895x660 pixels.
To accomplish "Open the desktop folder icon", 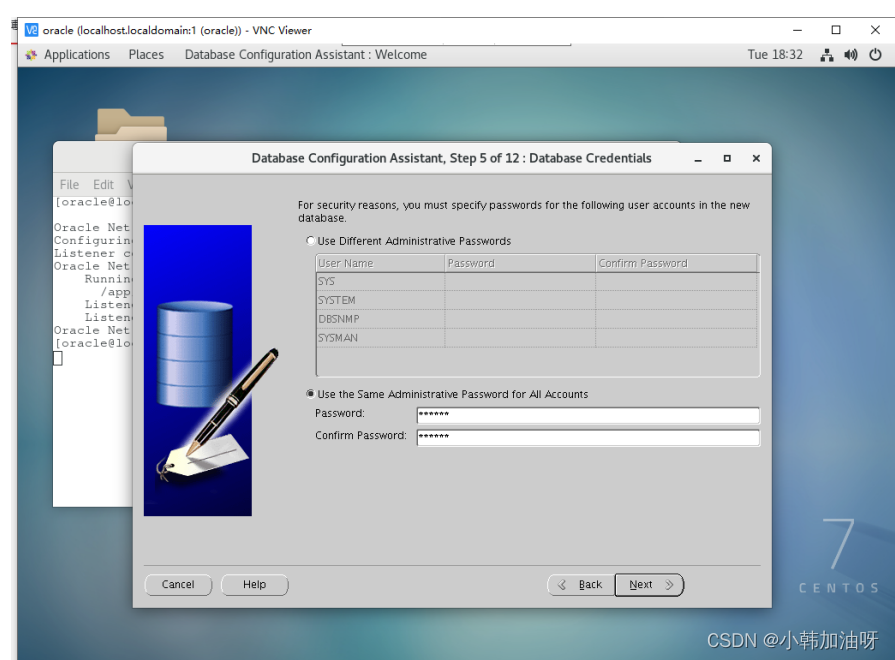I will click(x=131, y=124).
